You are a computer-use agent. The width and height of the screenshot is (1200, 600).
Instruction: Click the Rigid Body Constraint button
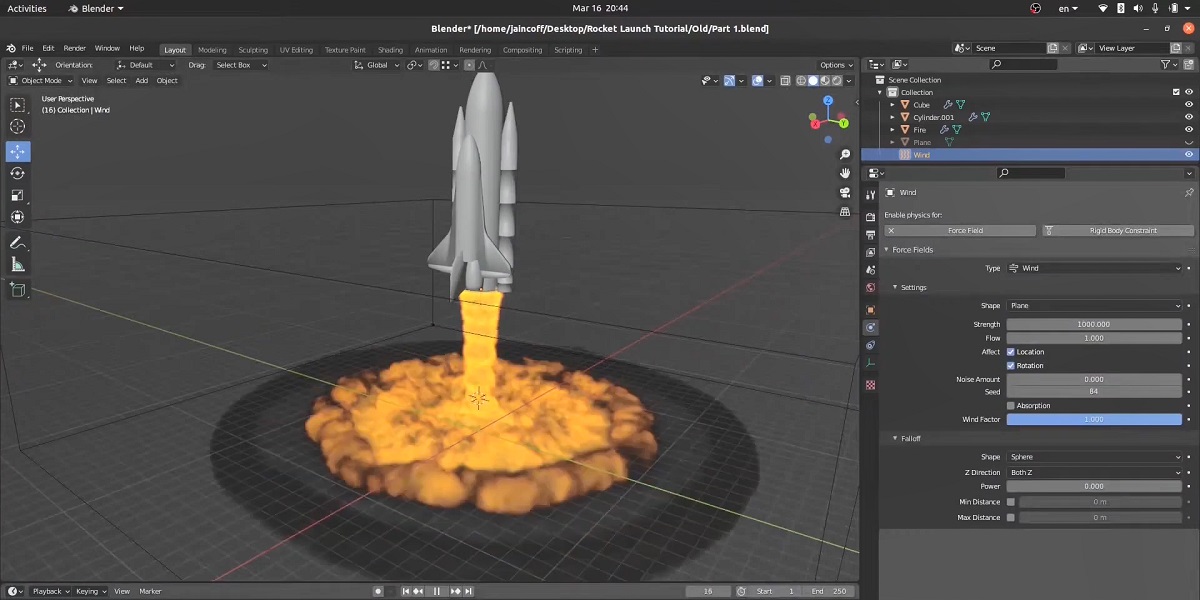[1117, 230]
